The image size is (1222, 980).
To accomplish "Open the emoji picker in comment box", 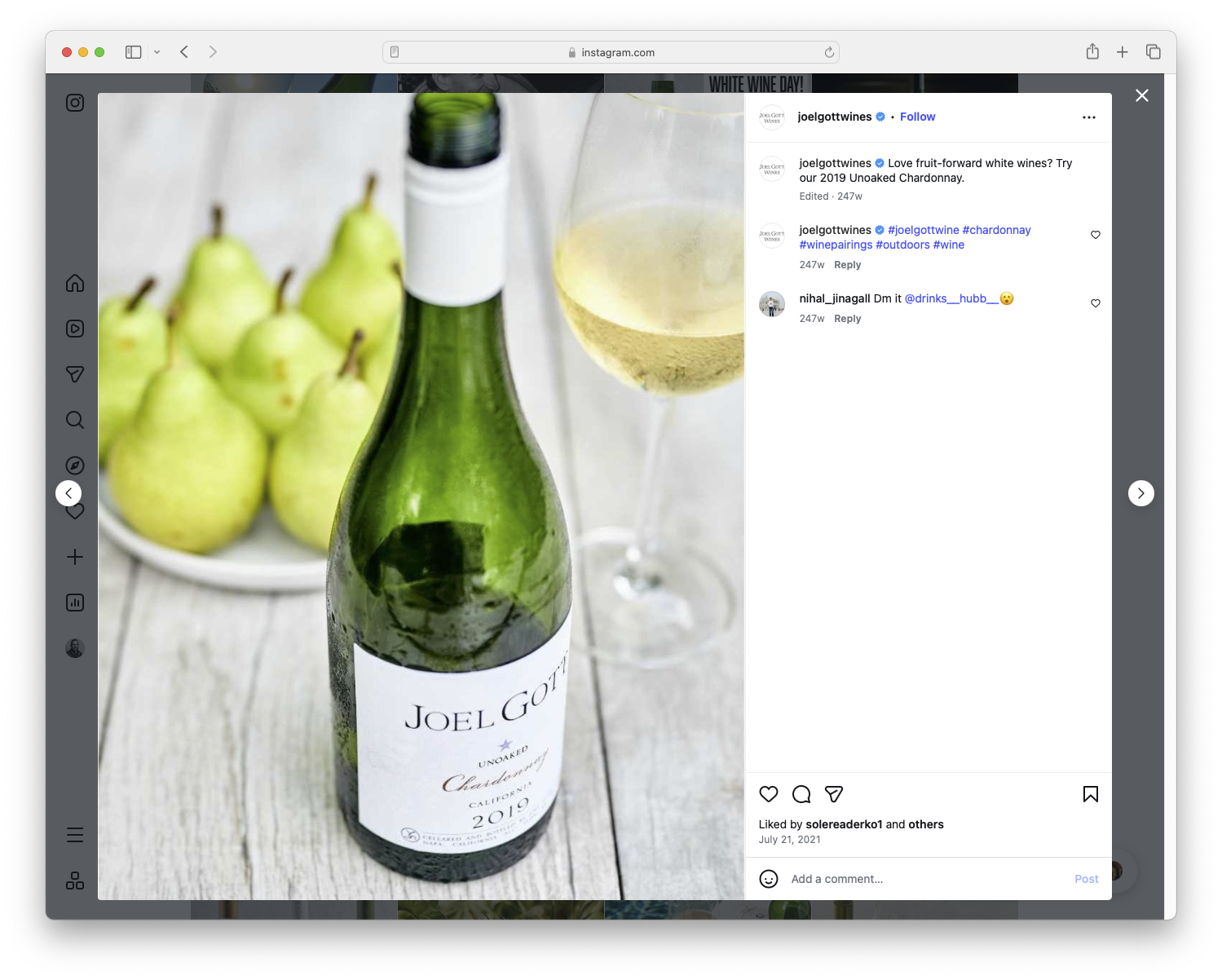I will click(x=769, y=879).
